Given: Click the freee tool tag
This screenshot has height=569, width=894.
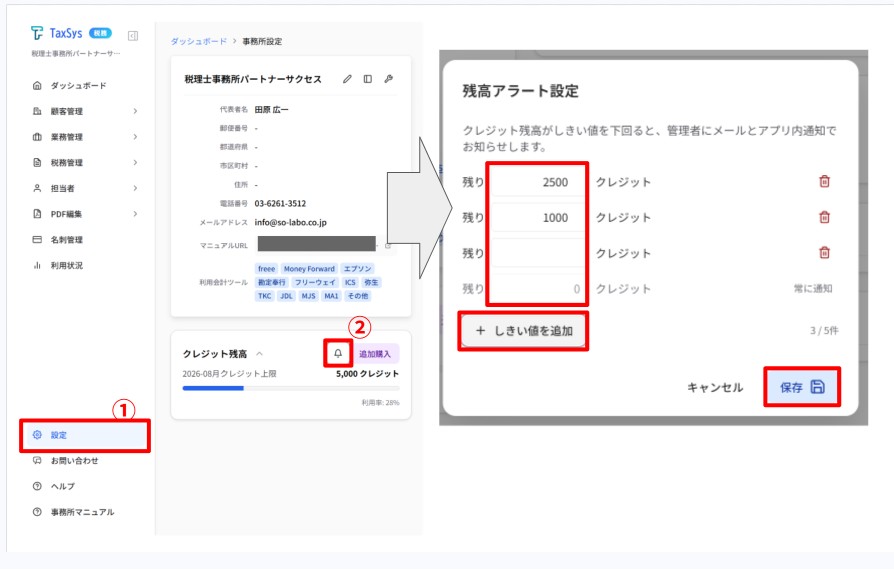Looking at the screenshot, I should pos(266,269).
